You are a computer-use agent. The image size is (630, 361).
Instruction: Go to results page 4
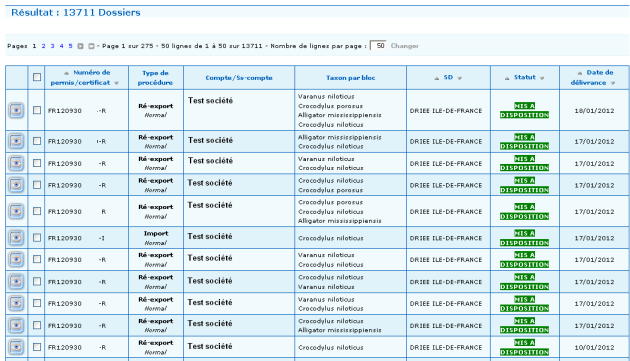(x=61, y=46)
